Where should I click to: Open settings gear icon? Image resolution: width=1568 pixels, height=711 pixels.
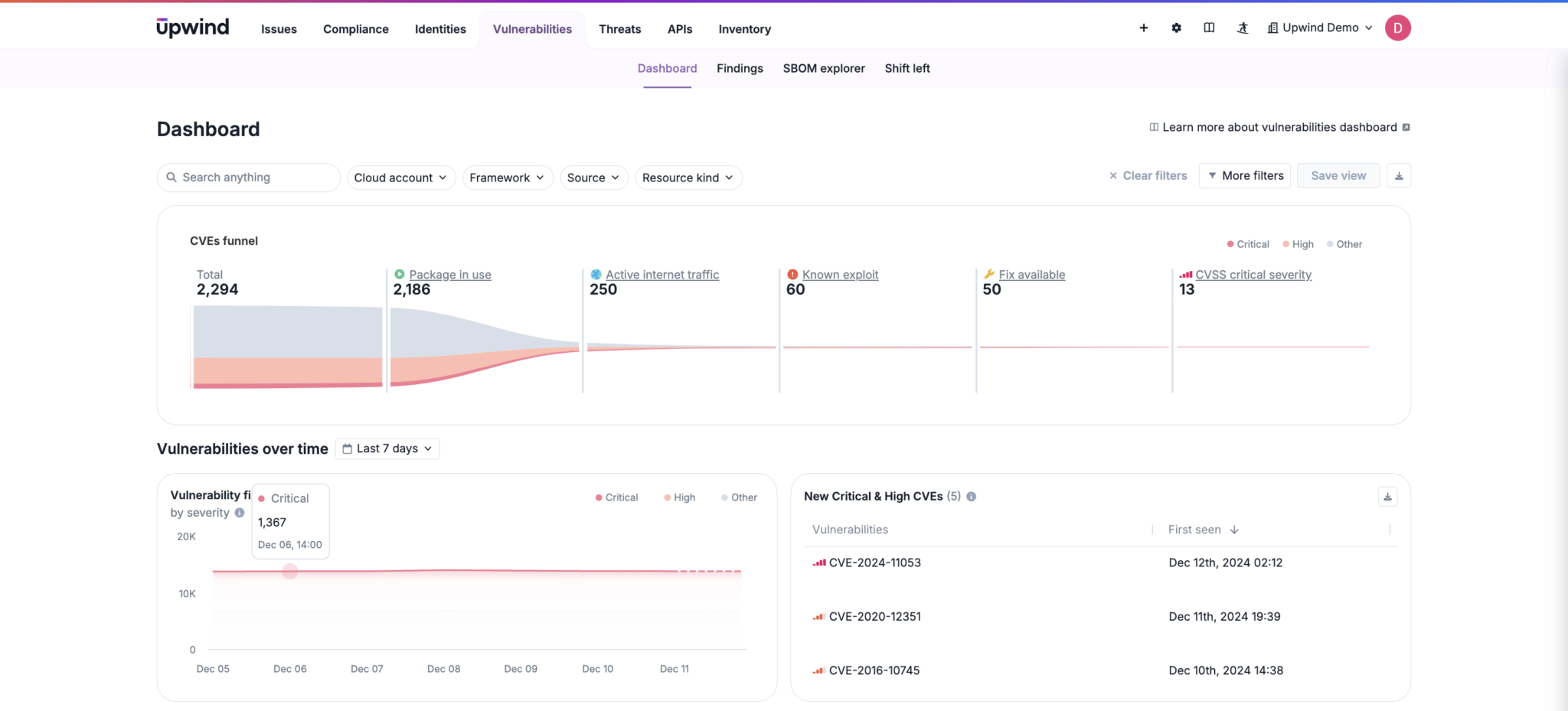pos(1176,28)
